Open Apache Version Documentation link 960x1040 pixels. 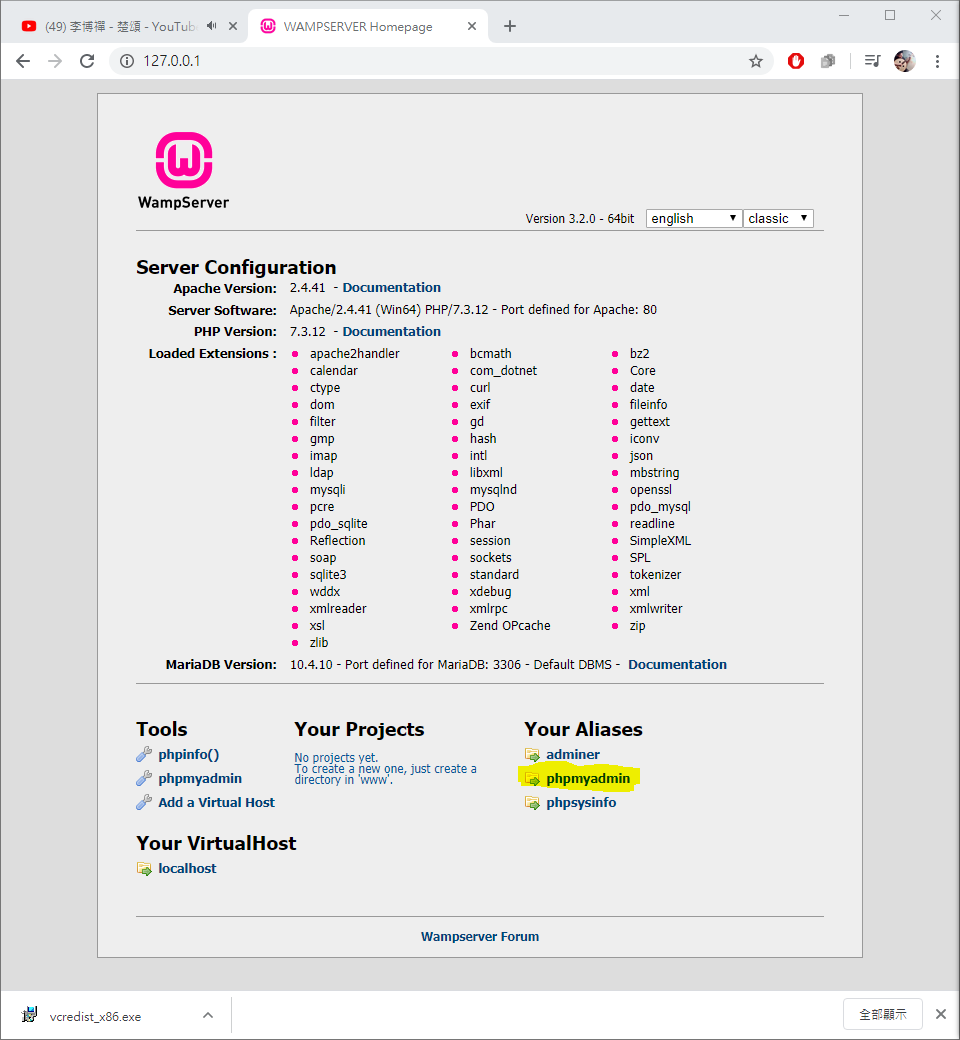(391, 287)
